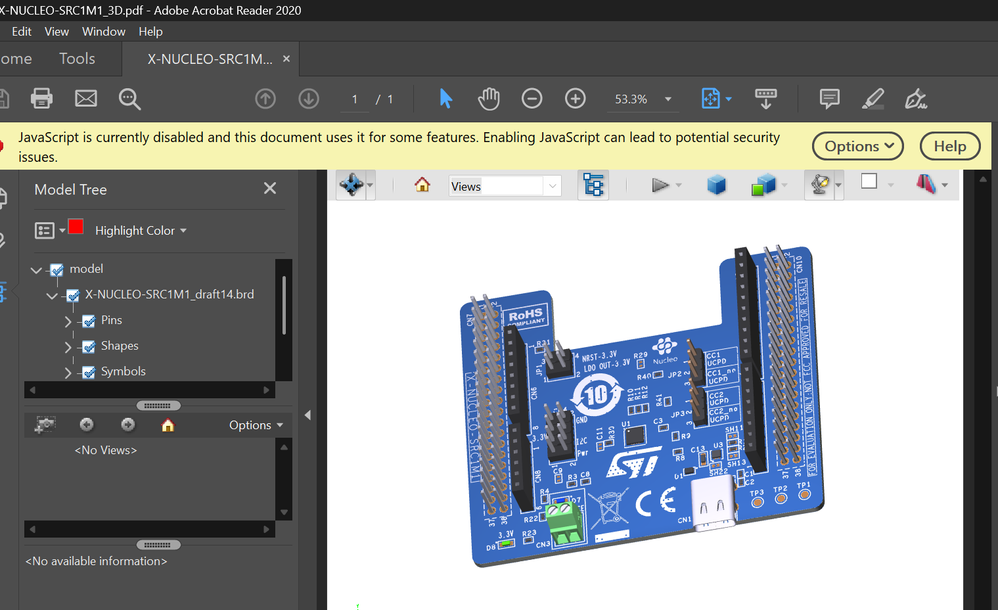Click the red highlight color swatch
The image size is (998, 610).
pos(76,227)
